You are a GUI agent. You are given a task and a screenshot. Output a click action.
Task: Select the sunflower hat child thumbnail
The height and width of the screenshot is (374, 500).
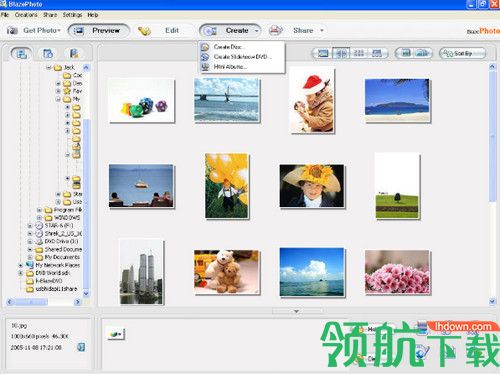click(x=312, y=186)
